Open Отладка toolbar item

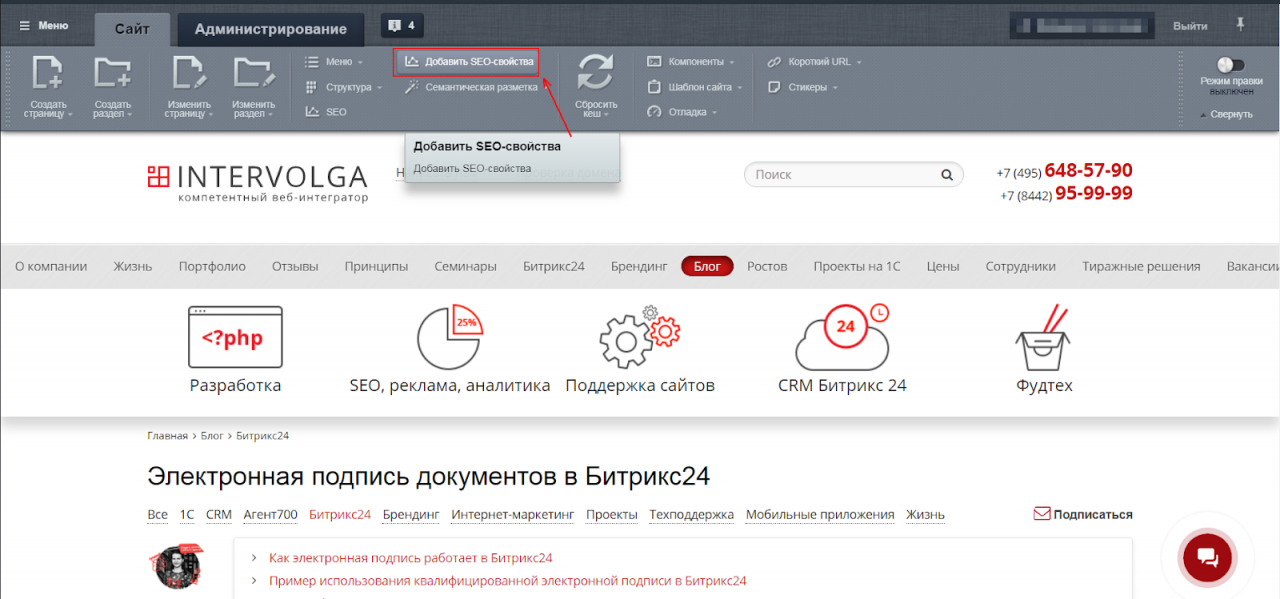pos(682,112)
